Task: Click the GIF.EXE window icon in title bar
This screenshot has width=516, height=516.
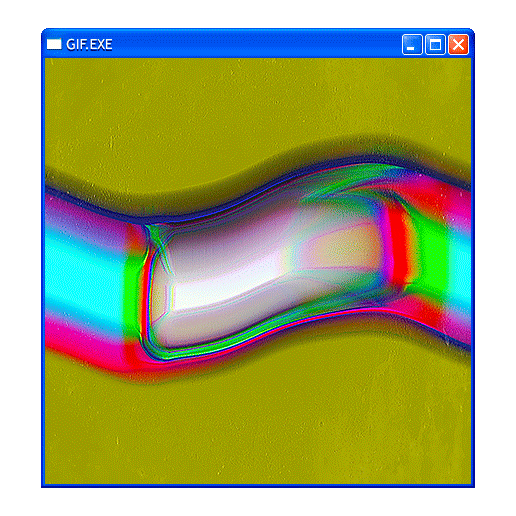Action: coord(54,44)
